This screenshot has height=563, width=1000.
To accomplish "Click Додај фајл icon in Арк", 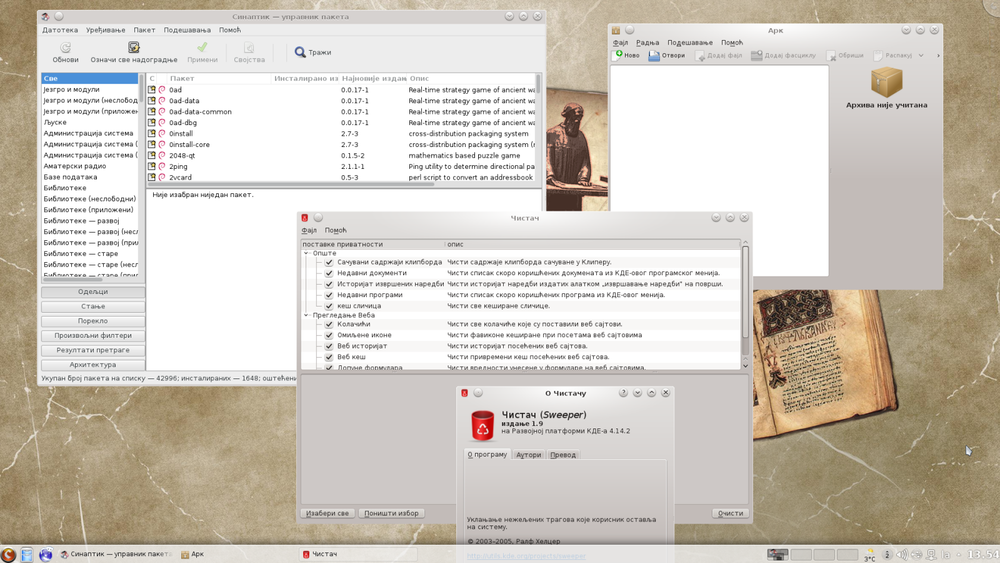I will point(700,55).
